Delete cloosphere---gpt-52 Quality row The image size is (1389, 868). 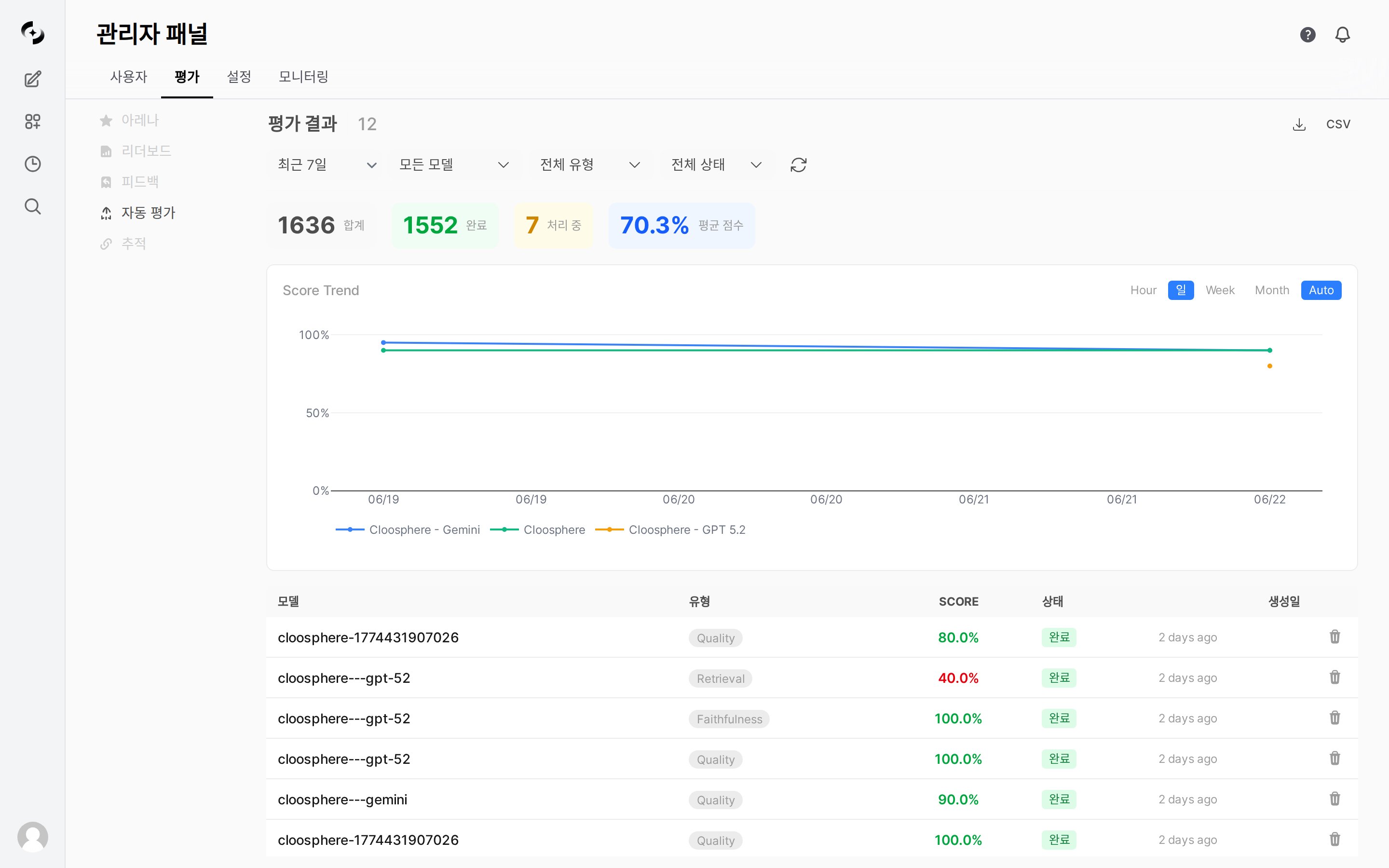[x=1335, y=759]
